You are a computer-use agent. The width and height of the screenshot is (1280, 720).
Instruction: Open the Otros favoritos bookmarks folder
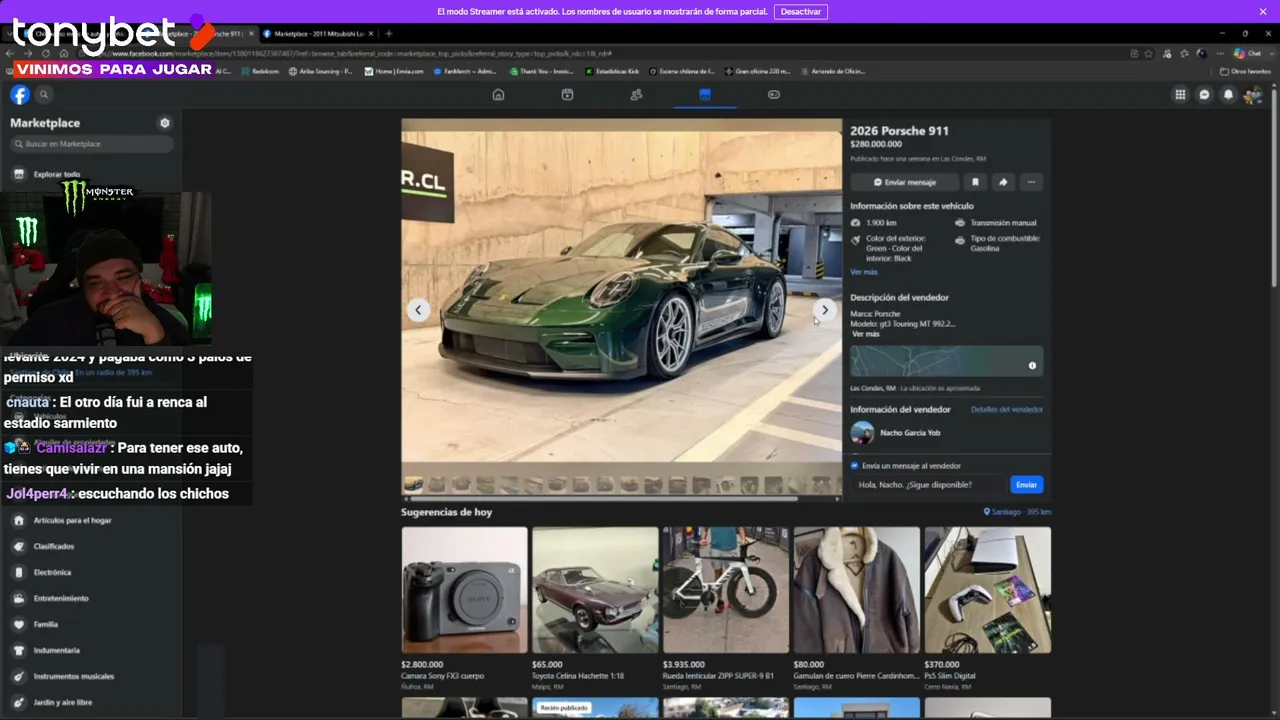1245,71
